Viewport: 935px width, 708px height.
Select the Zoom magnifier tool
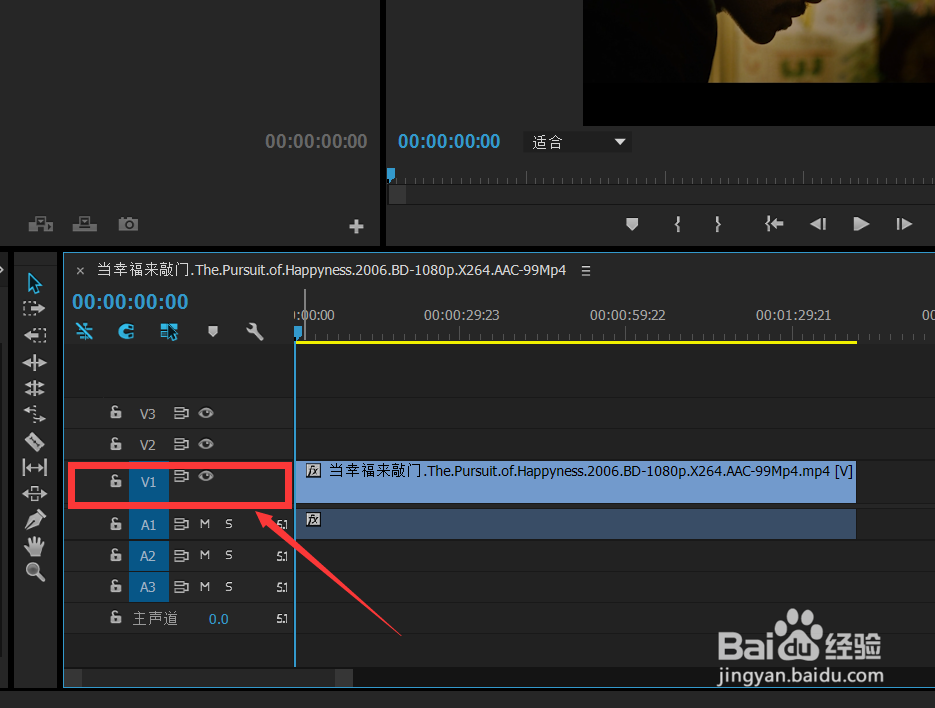[35, 571]
